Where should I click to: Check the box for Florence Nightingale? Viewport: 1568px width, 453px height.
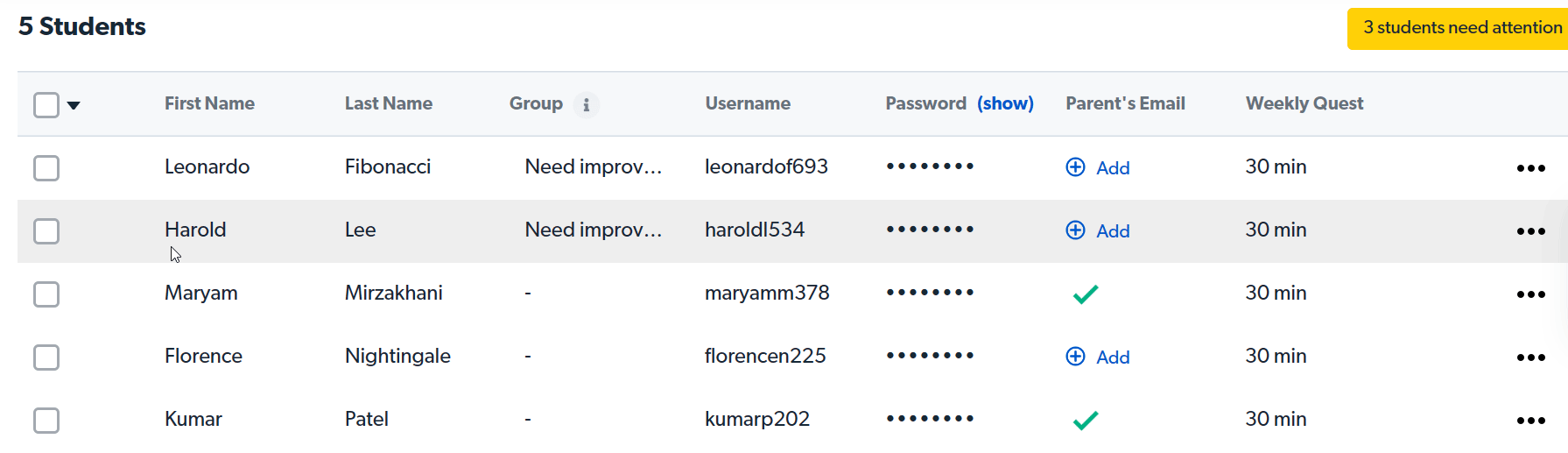pyautogui.click(x=46, y=357)
